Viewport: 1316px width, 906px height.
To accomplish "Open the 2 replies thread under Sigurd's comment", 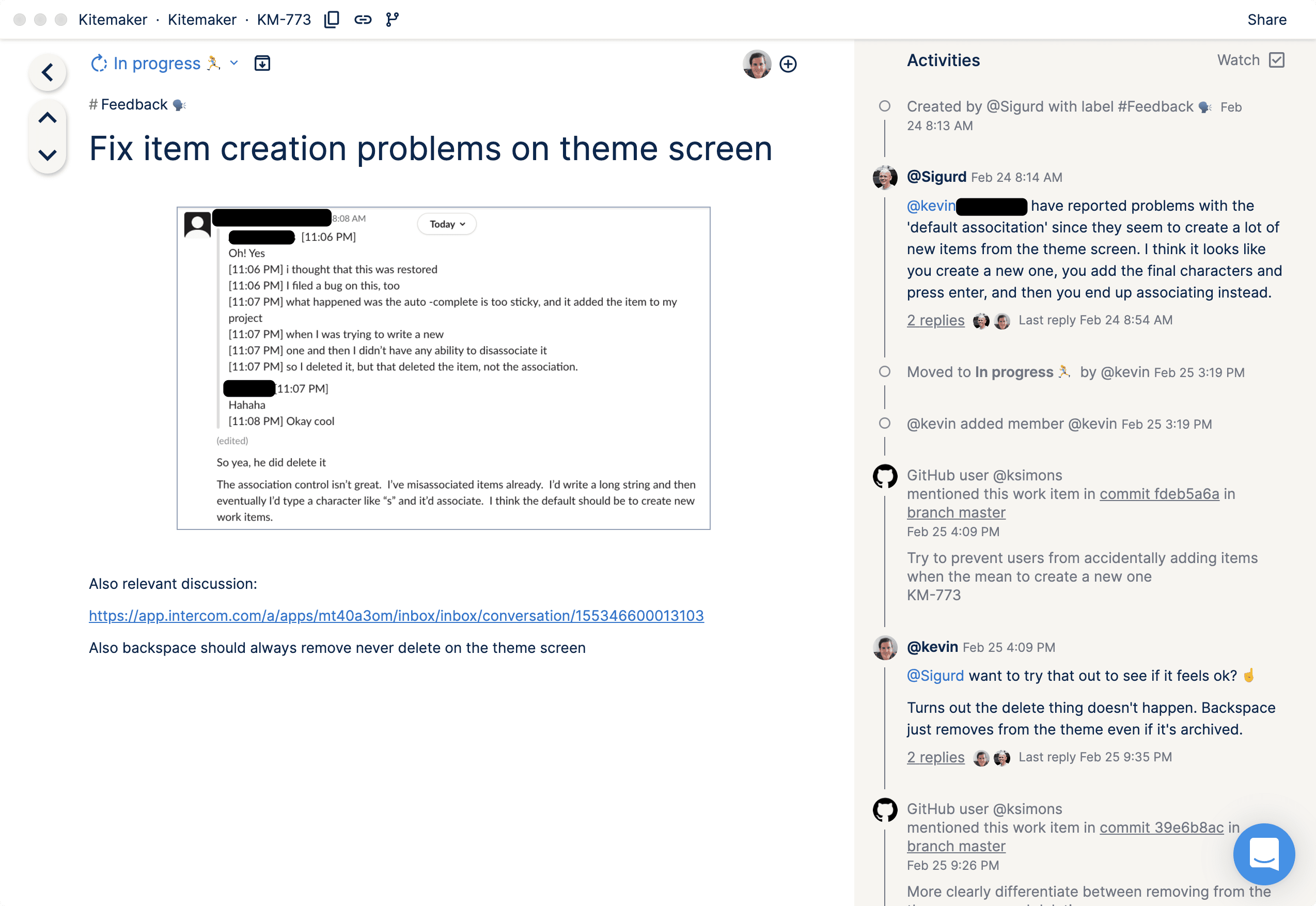I will [935, 320].
